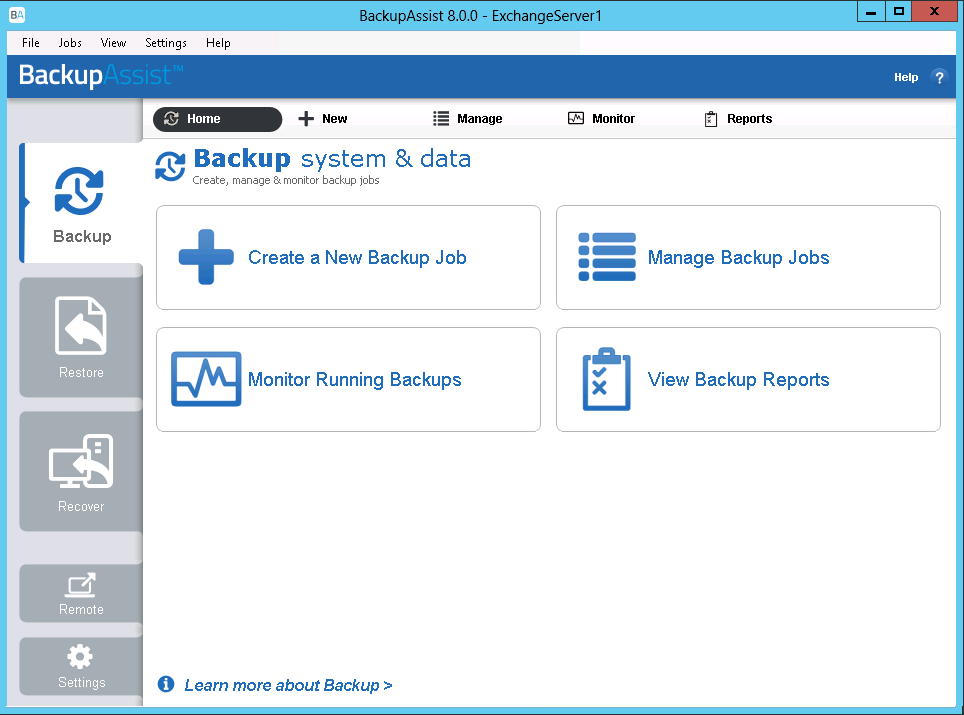The height and width of the screenshot is (715, 964).
Task: Switch to the Home tab
Action: tap(218, 119)
